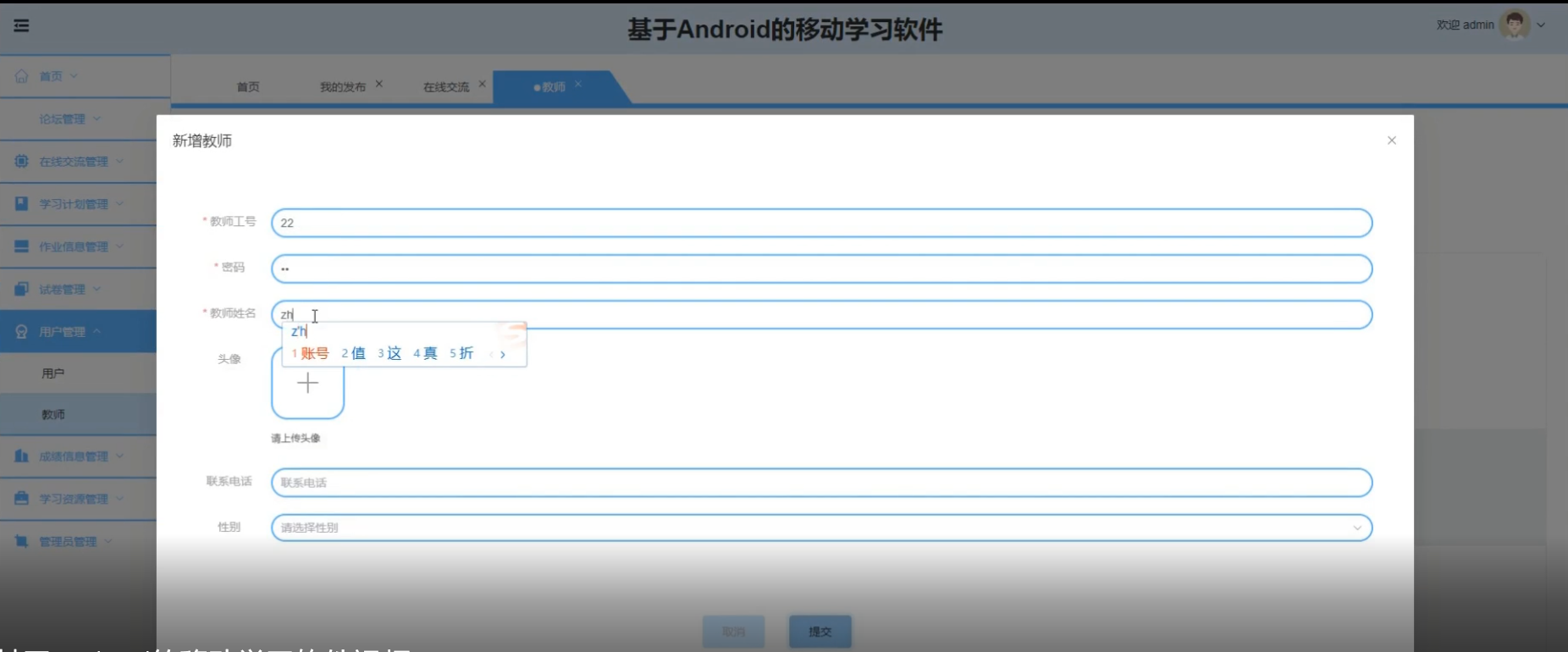1568x652 pixels.
Task: Click the admin avatar picture
Action: 1514,25
